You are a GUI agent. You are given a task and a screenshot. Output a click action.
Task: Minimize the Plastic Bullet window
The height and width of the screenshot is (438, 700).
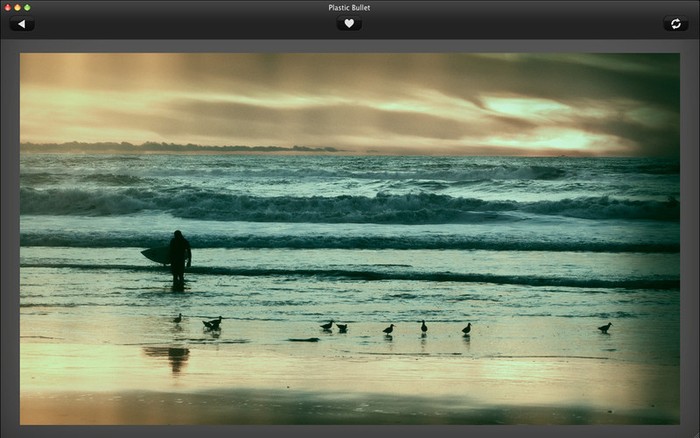click(17, 8)
